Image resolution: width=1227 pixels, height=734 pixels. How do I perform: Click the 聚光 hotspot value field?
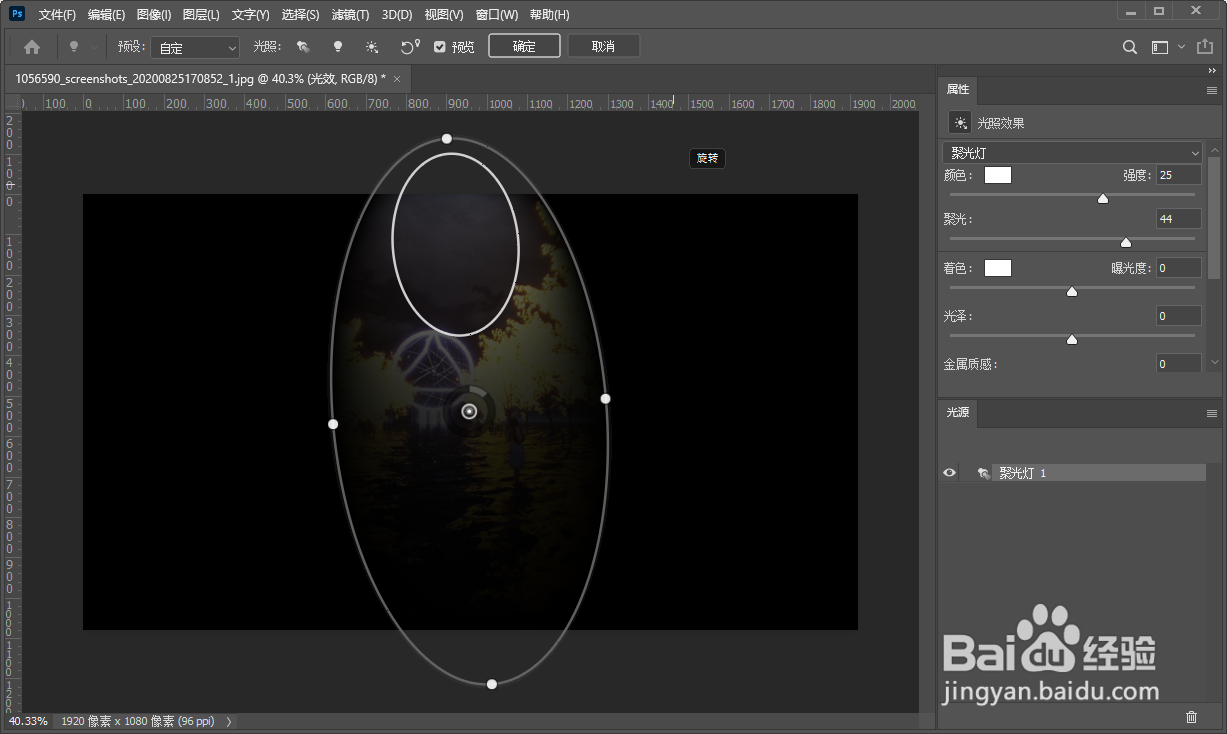pos(1178,219)
